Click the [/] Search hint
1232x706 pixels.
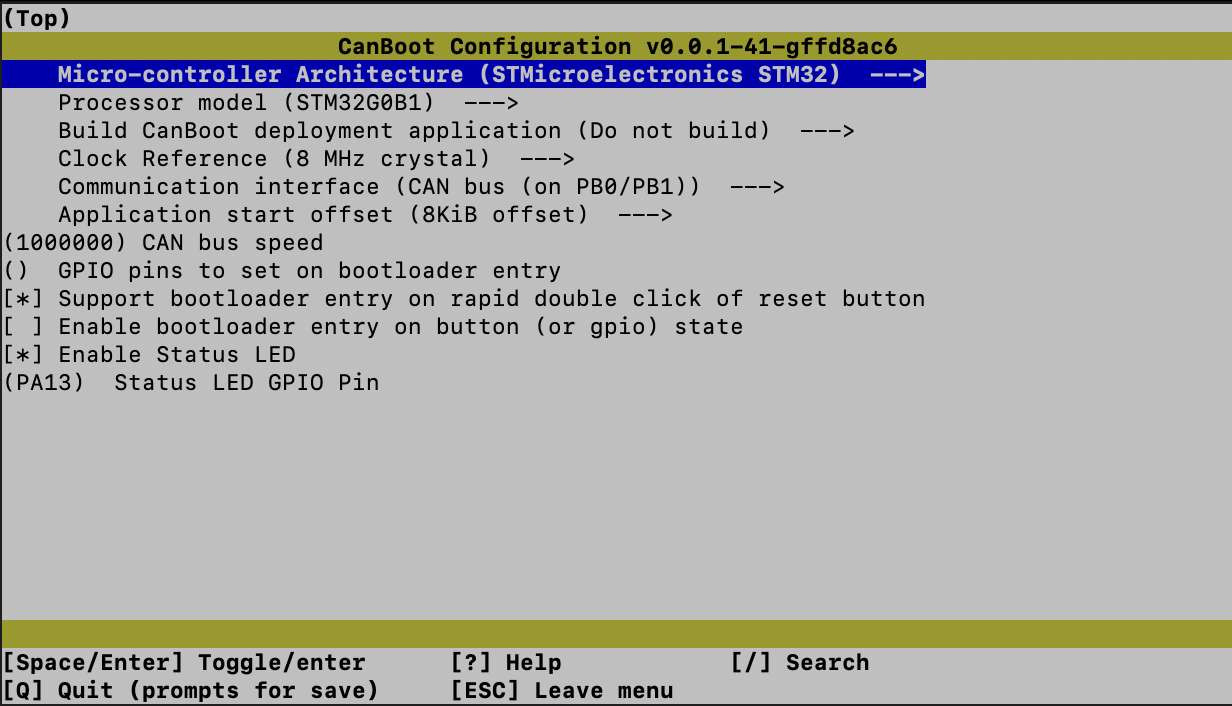pos(799,663)
